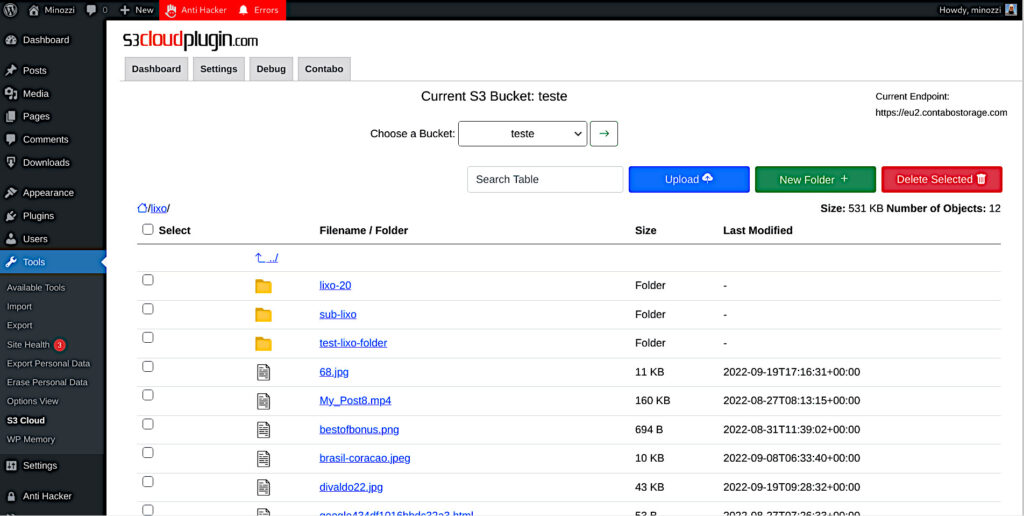
Task: Click the test-lixo-folder folder icon
Action: (x=263, y=343)
